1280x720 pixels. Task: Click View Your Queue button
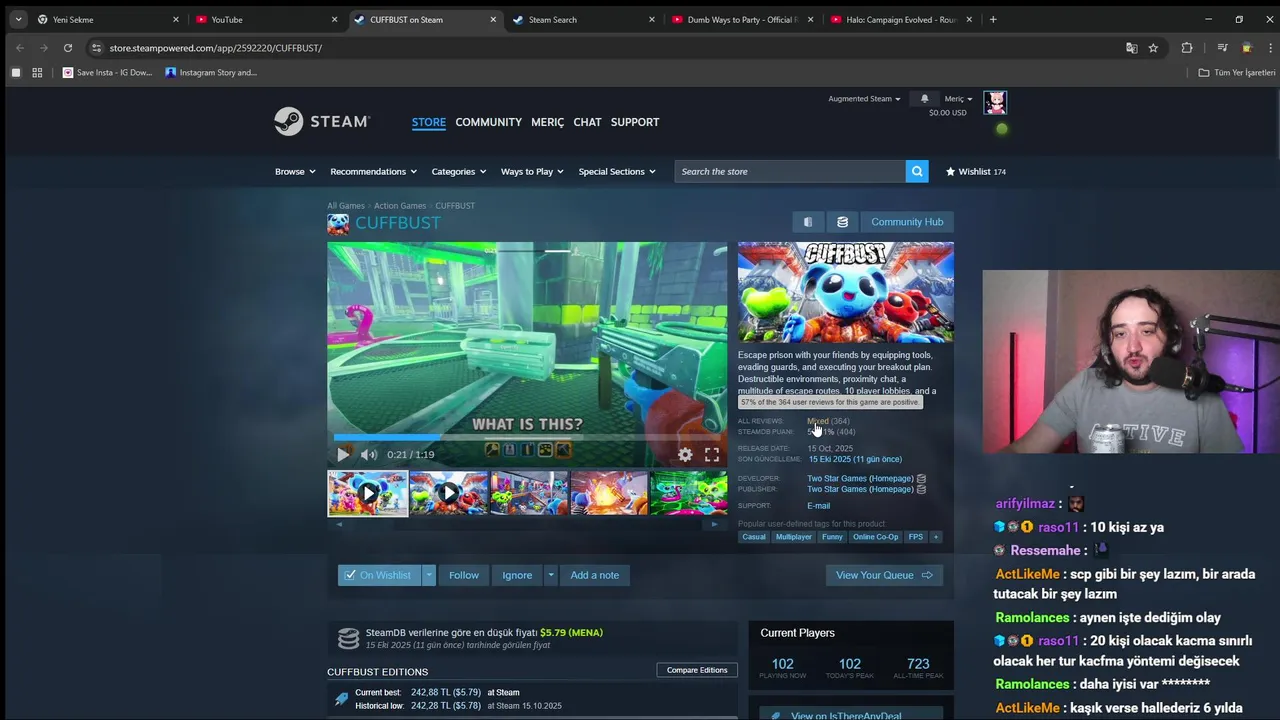pos(884,575)
